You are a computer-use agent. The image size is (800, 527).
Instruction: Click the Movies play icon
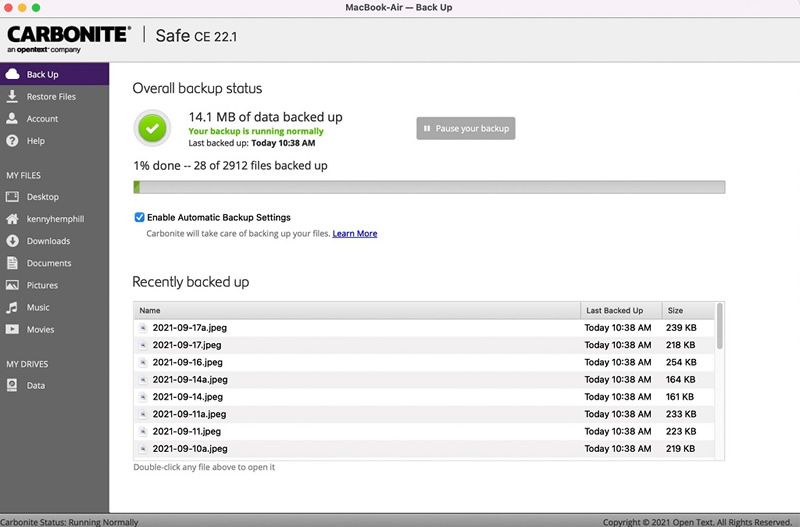click(12, 329)
